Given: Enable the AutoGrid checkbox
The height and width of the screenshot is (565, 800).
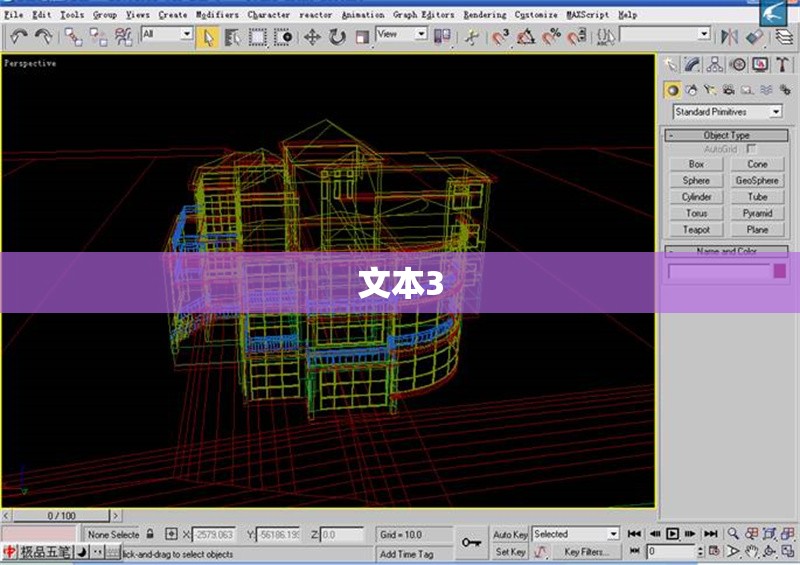Looking at the screenshot, I should click(x=752, y=149).
